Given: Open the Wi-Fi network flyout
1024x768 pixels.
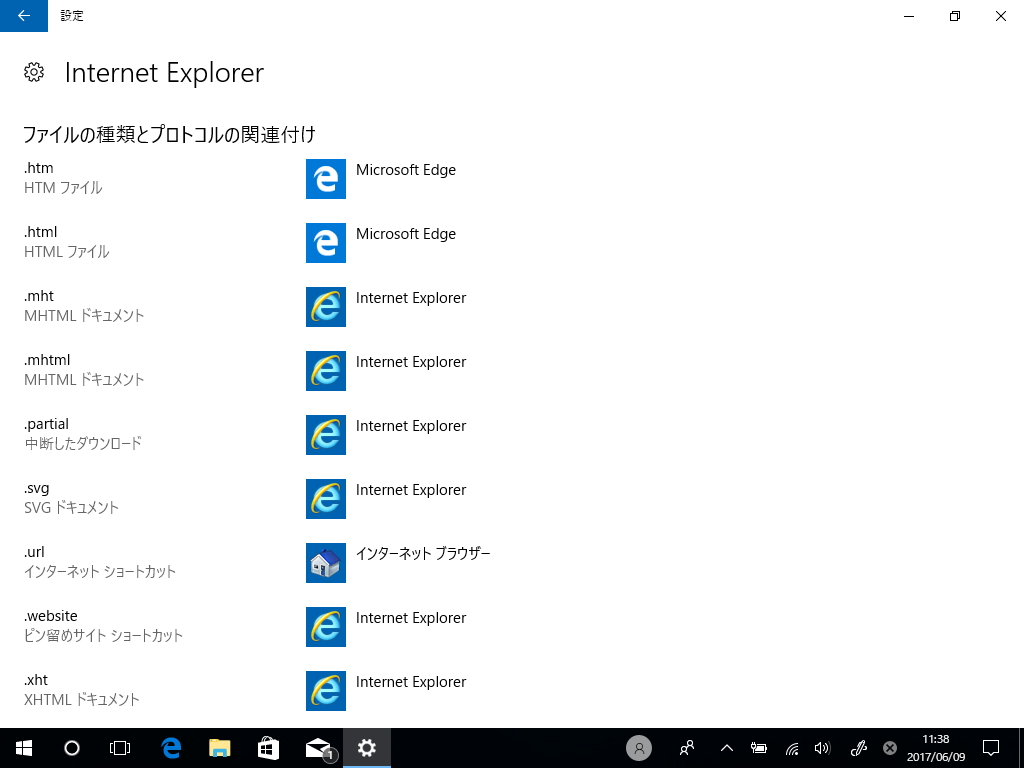Looking at the screenshot, I should click(x=792, y=748).
